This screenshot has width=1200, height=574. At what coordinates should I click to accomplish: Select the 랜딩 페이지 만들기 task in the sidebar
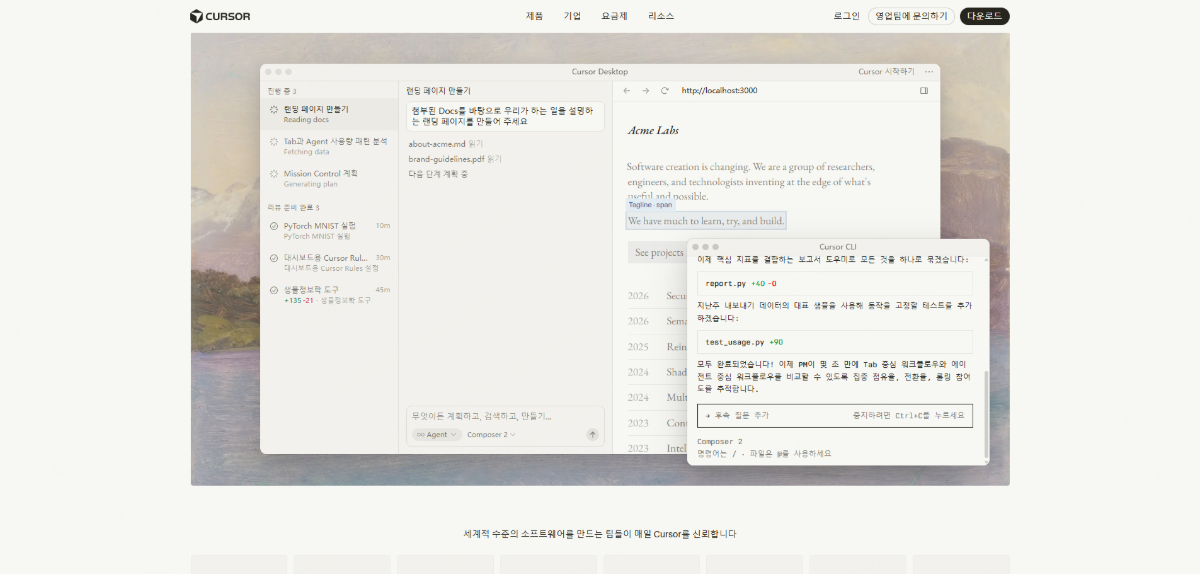[x=329, y=113]
